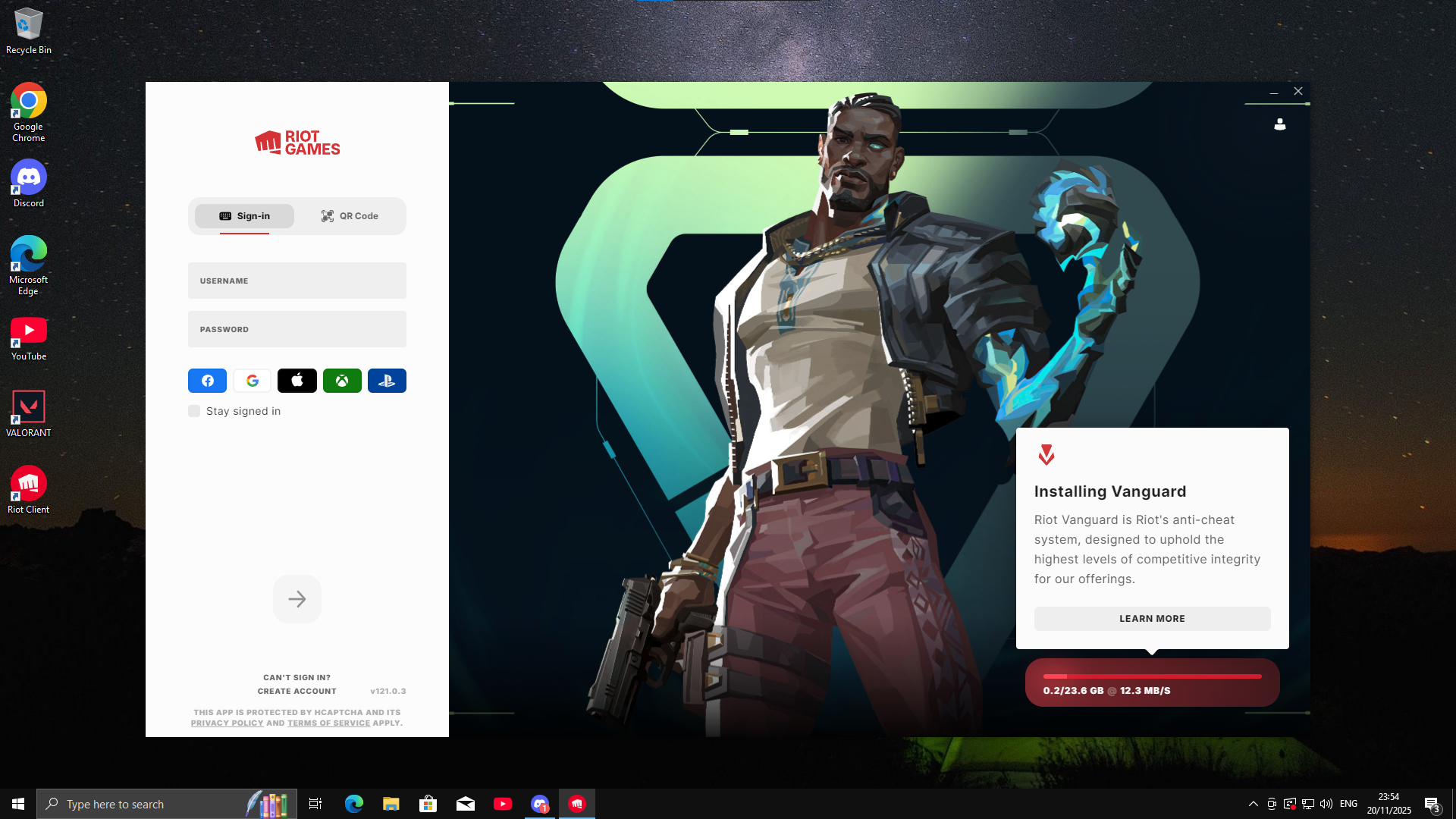Click the Vanguard download progress bar
1456x819 pixels.
tap(1152, 676)
